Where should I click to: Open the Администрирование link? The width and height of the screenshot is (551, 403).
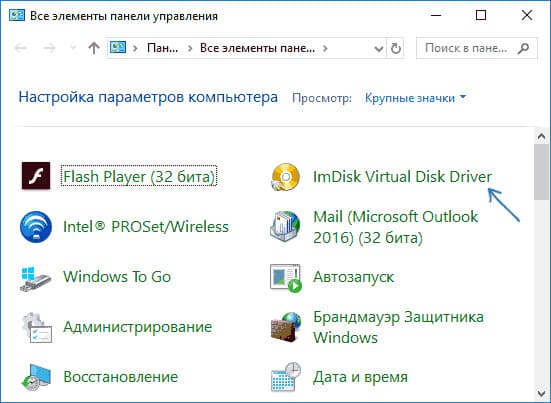(138, 327)
